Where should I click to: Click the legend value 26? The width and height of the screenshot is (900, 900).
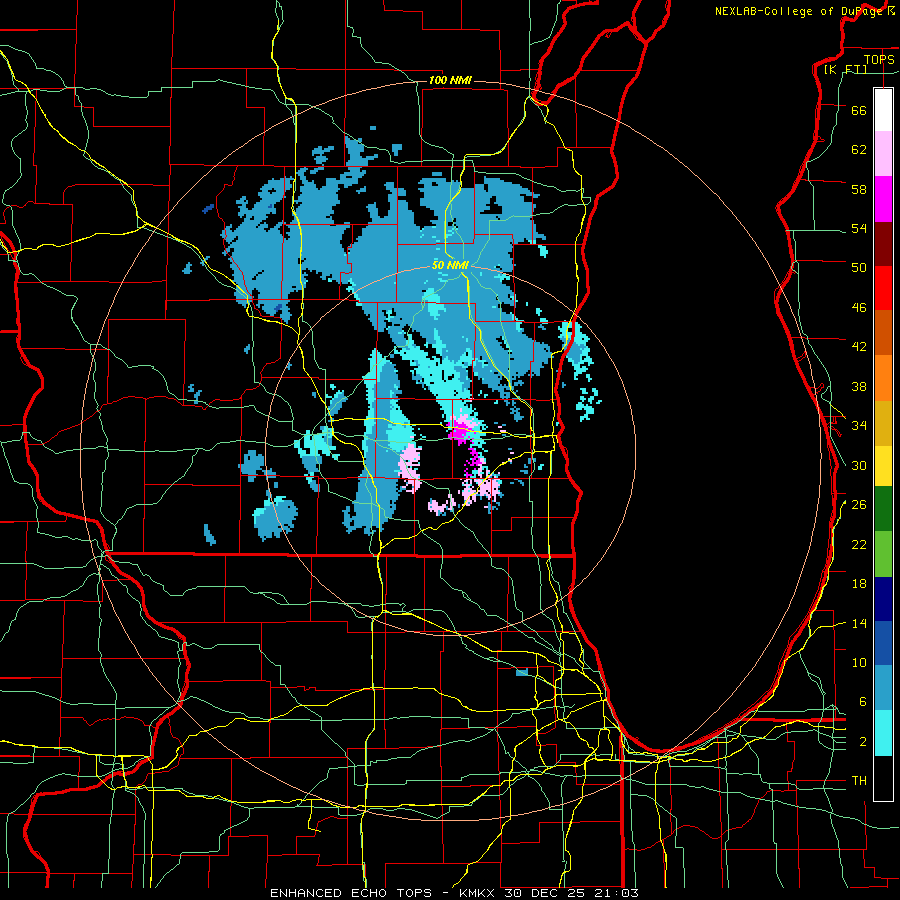tap(859, 505)
